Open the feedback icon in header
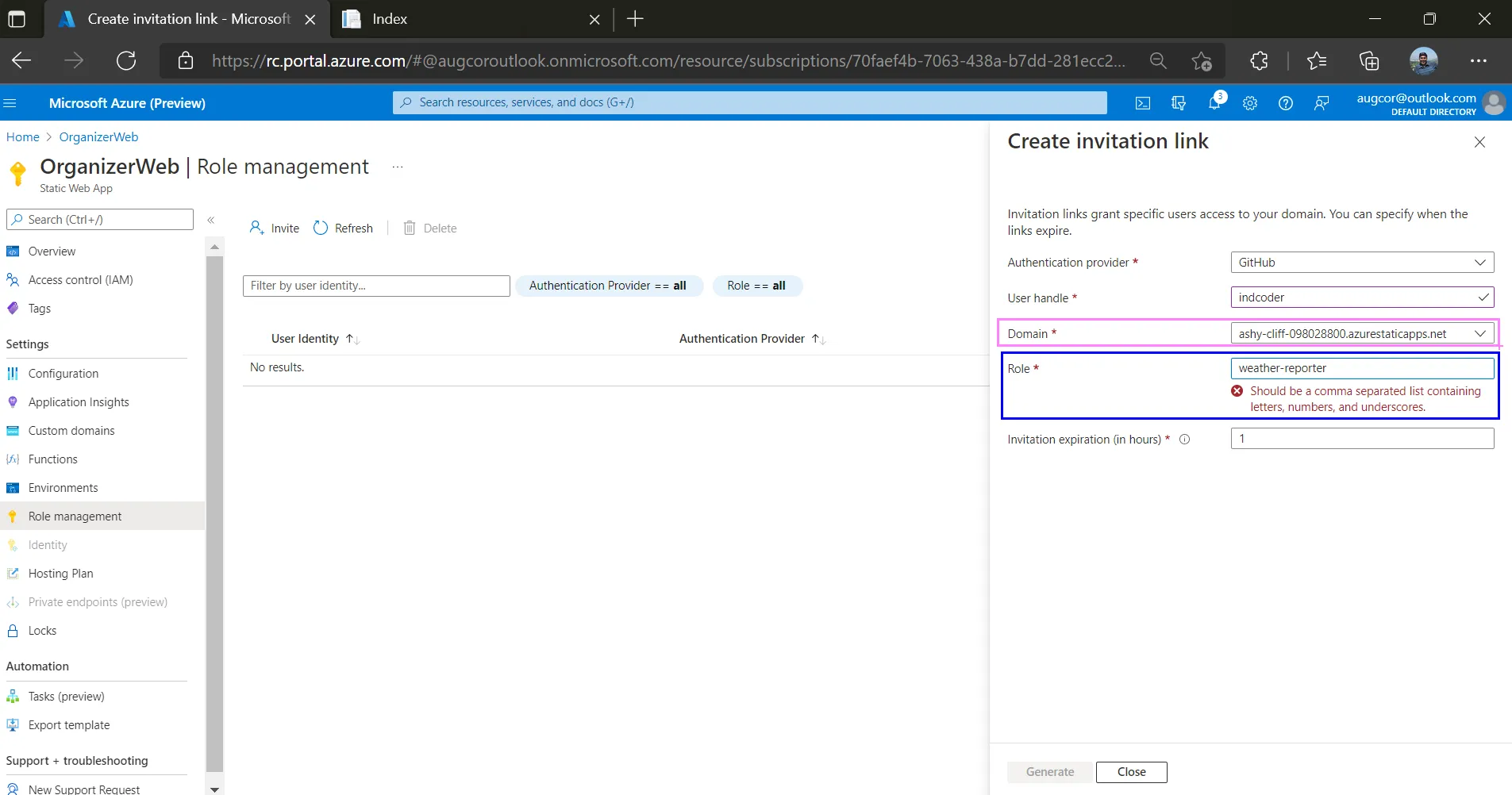 (x=1322, y=103)
